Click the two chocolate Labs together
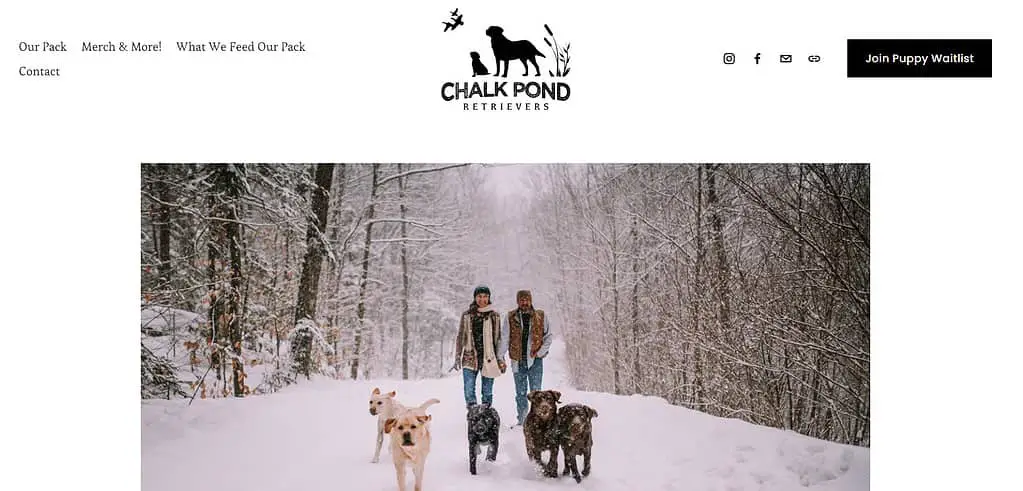 click(560, 432)
